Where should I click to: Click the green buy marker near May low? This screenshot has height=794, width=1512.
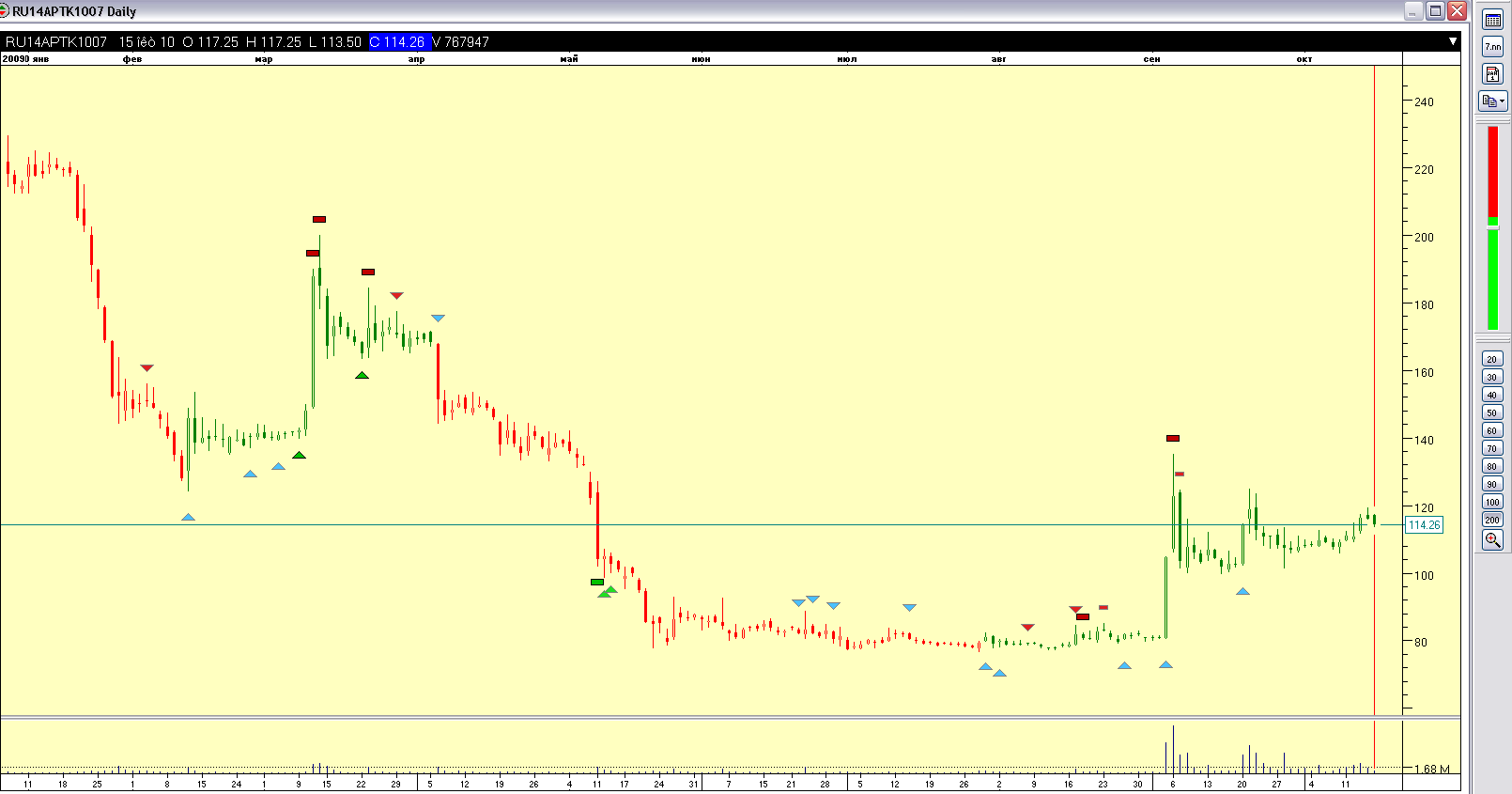coord(597,582)
